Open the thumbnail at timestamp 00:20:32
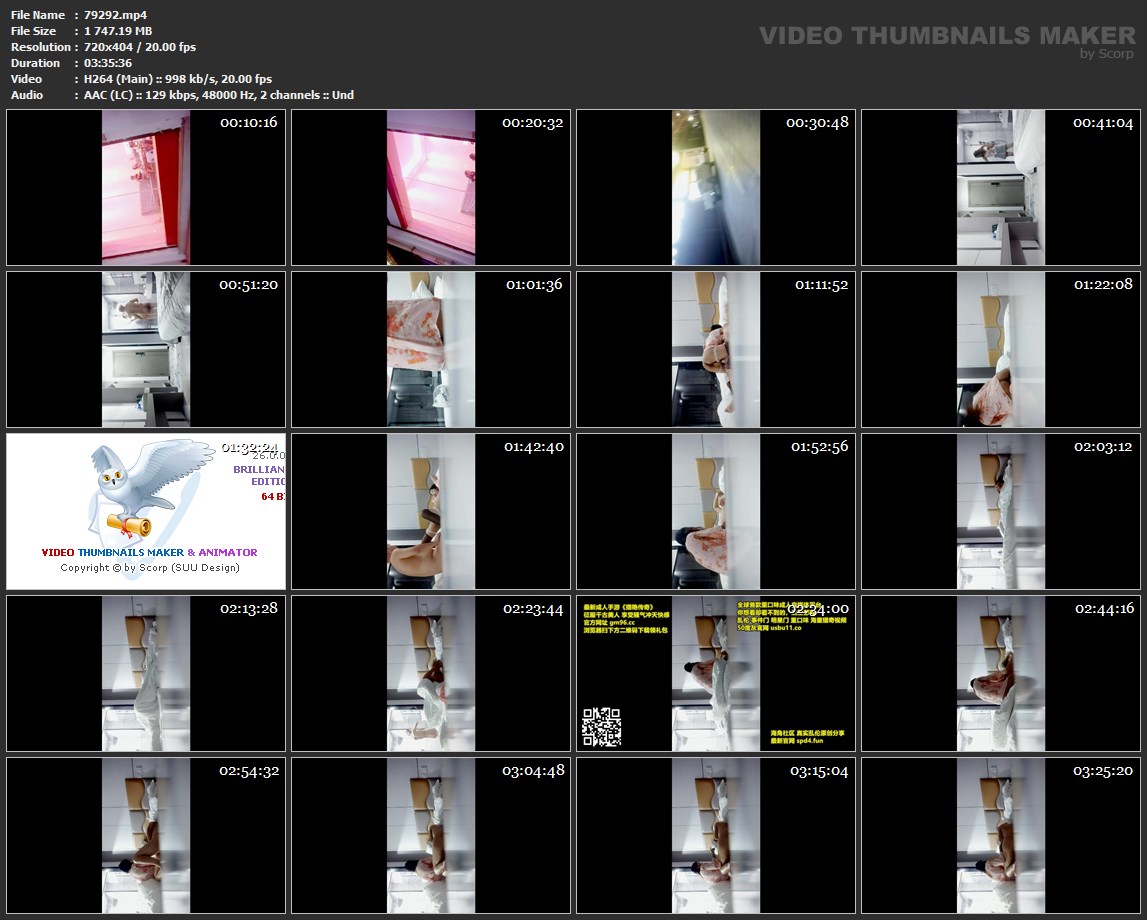The width and height of the screenshot is (1147, 920). 431,187
